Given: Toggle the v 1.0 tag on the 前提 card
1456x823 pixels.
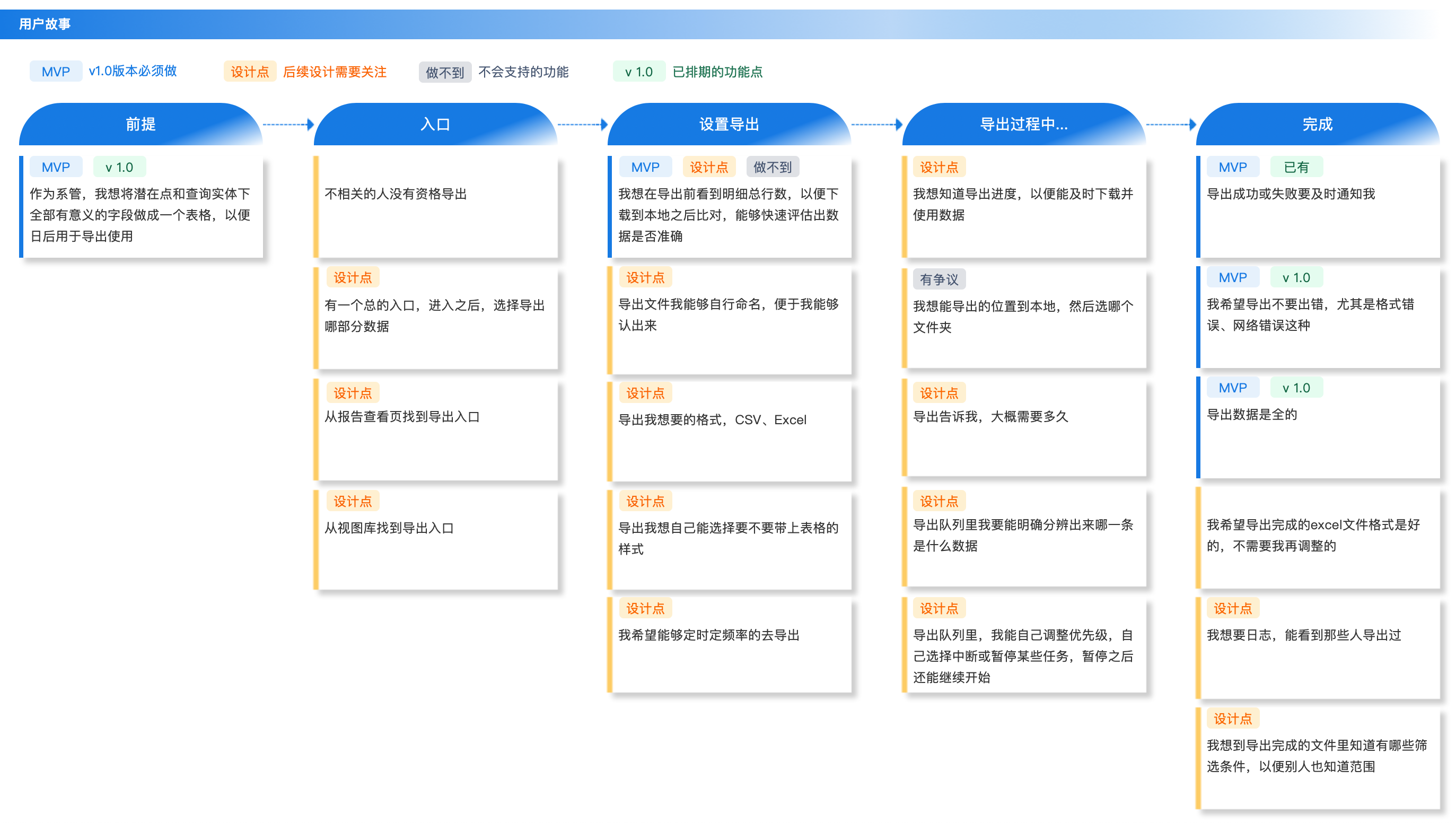Looking at the screenshot, I should 120,166.
